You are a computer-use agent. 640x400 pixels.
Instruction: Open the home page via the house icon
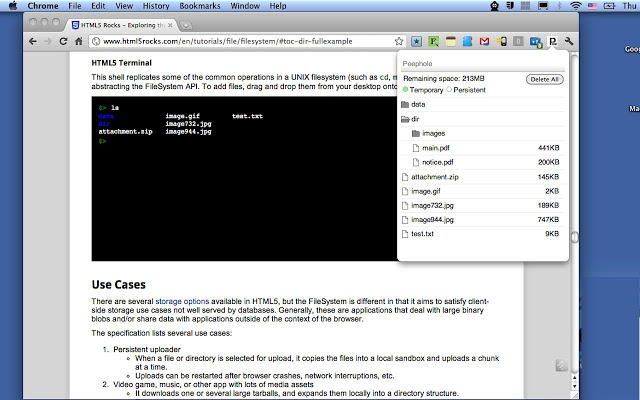pyautogui.click(x=78, y=41)
